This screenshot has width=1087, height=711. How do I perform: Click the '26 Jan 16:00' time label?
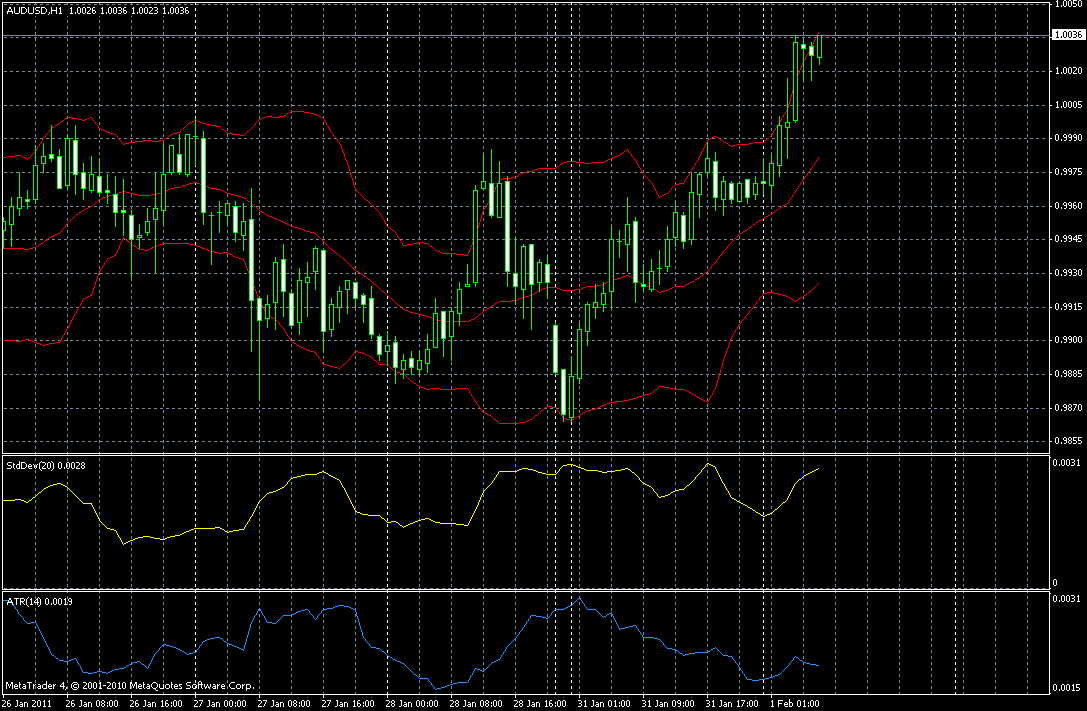[x=156, y=704]
